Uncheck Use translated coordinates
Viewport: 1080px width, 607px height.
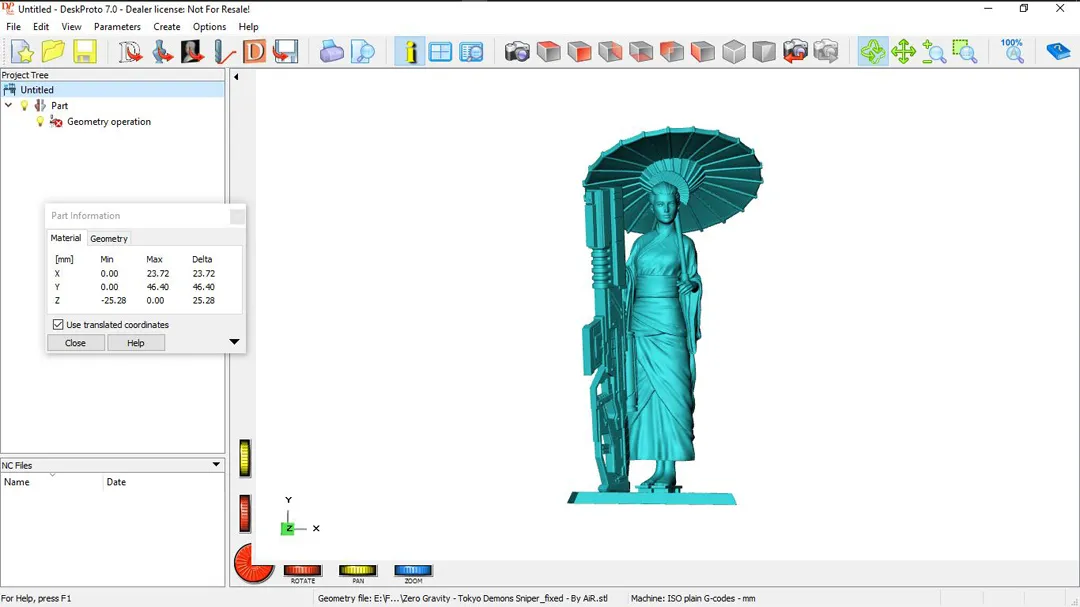[x=58, y=325]
